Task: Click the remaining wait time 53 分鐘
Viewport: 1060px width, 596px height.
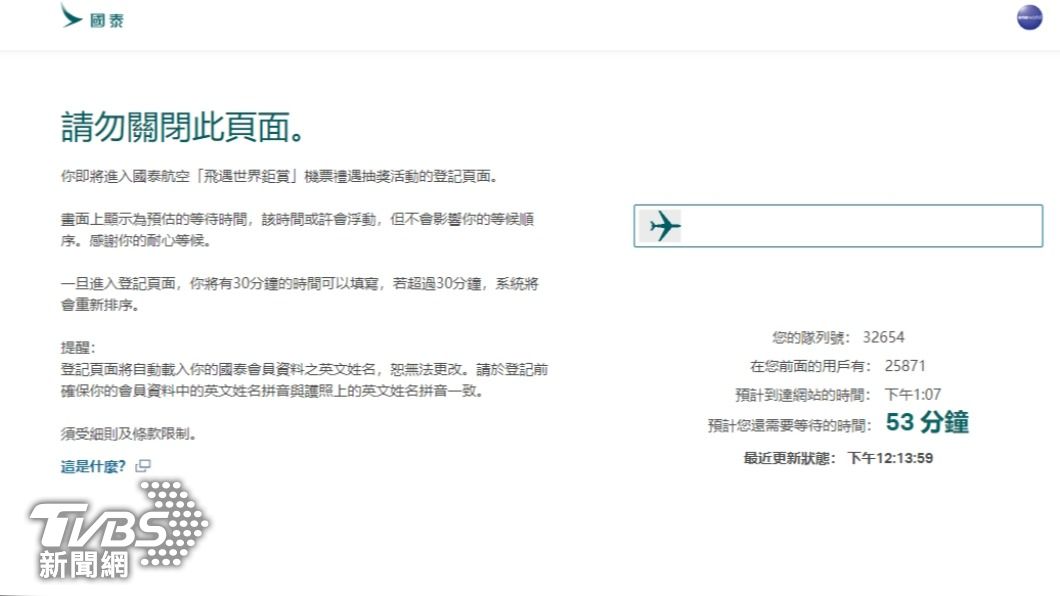Action: coord(927,423)
